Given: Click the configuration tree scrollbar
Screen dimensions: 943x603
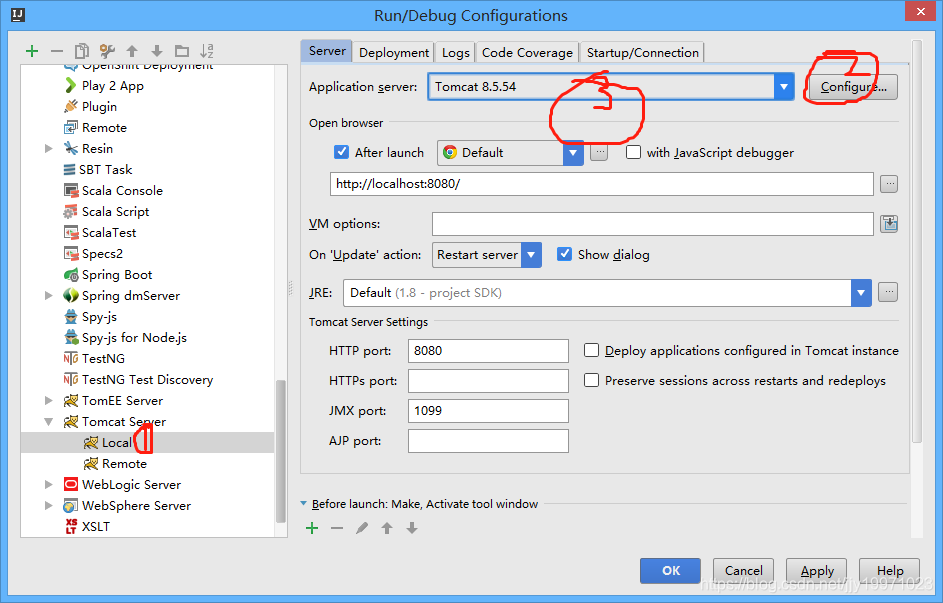Looking at the screenshot, I should click(x=280, y=451).
